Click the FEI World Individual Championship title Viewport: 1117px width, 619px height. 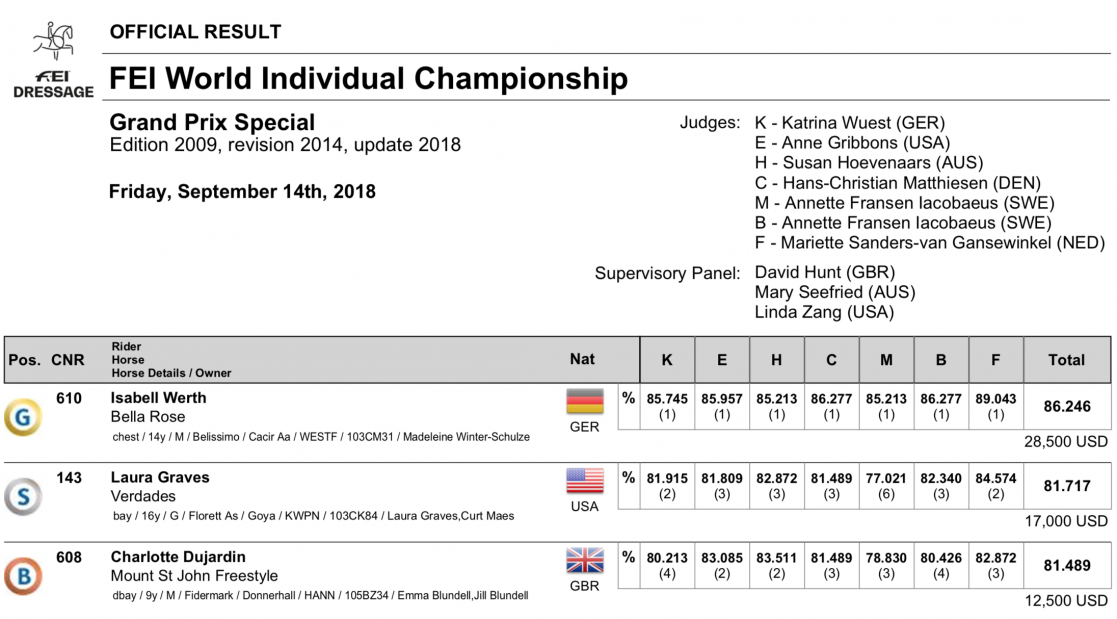368,78
